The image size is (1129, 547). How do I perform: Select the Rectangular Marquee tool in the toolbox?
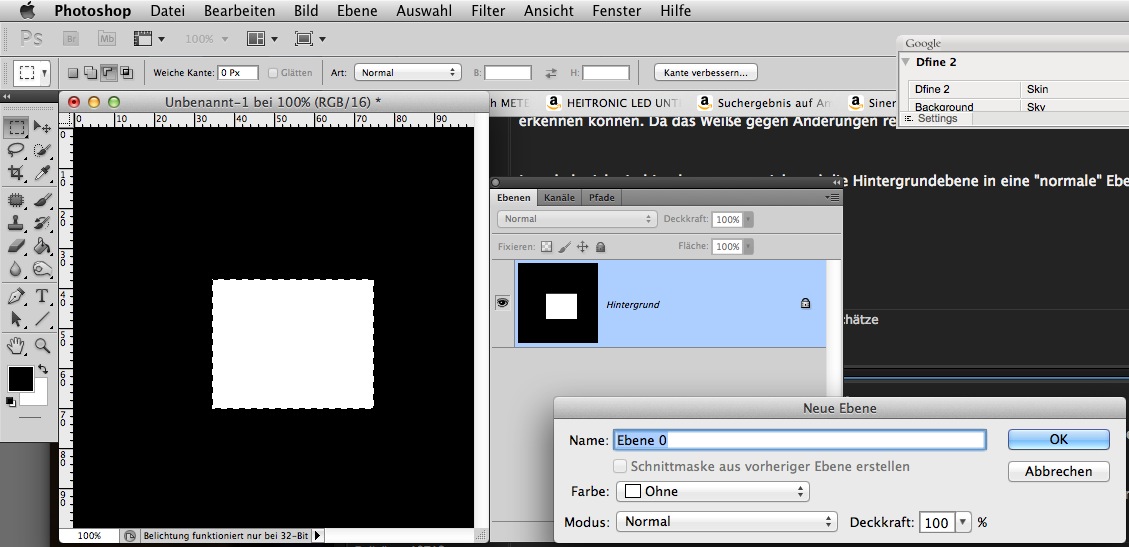(x=16, y=128)
